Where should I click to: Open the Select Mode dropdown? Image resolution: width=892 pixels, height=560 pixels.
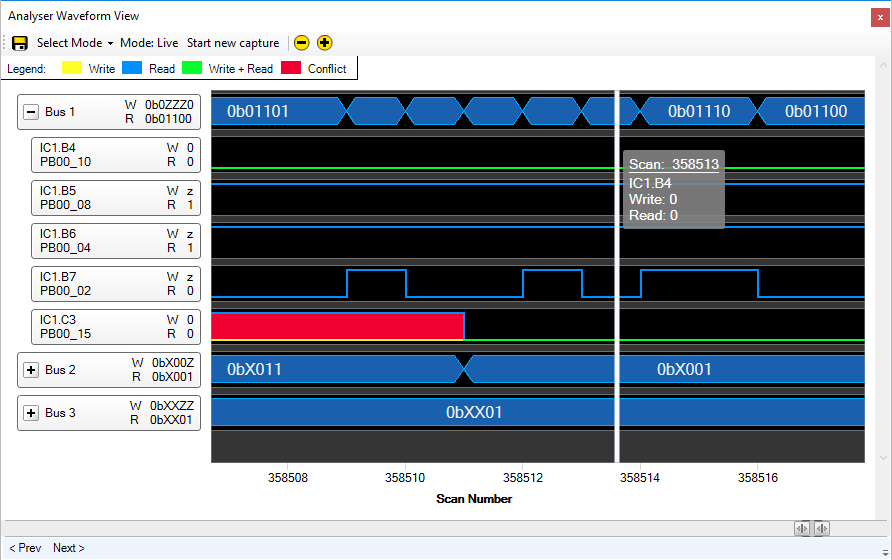point(75,43)
